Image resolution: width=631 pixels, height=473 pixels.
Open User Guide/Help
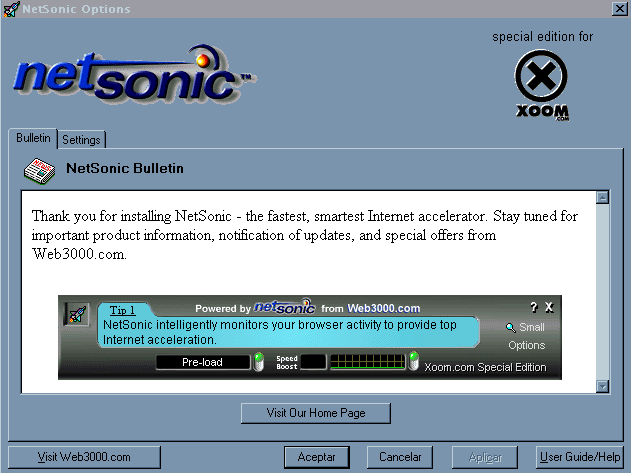pos(579,457)
